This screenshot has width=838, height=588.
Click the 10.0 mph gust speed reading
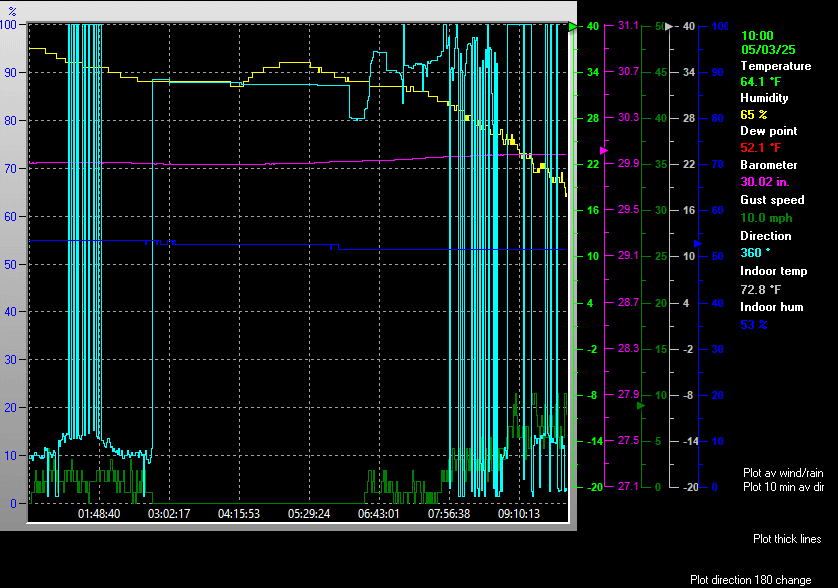pyautogui.click(x=766, y=218)
